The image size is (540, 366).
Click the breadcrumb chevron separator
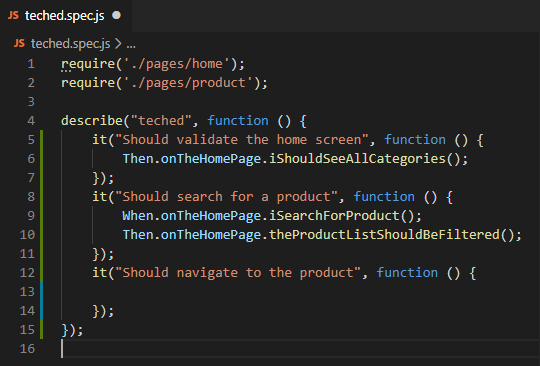[x=118, y=44]
